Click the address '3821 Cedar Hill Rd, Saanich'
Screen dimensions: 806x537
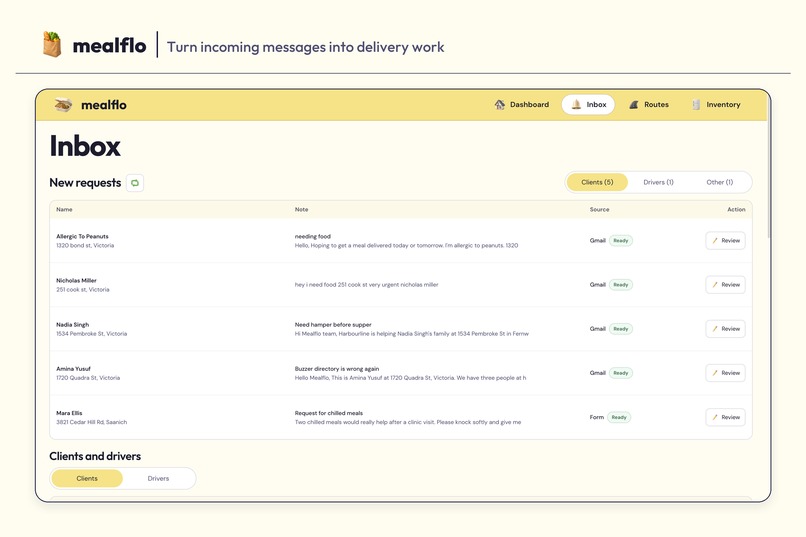[91, 422]
